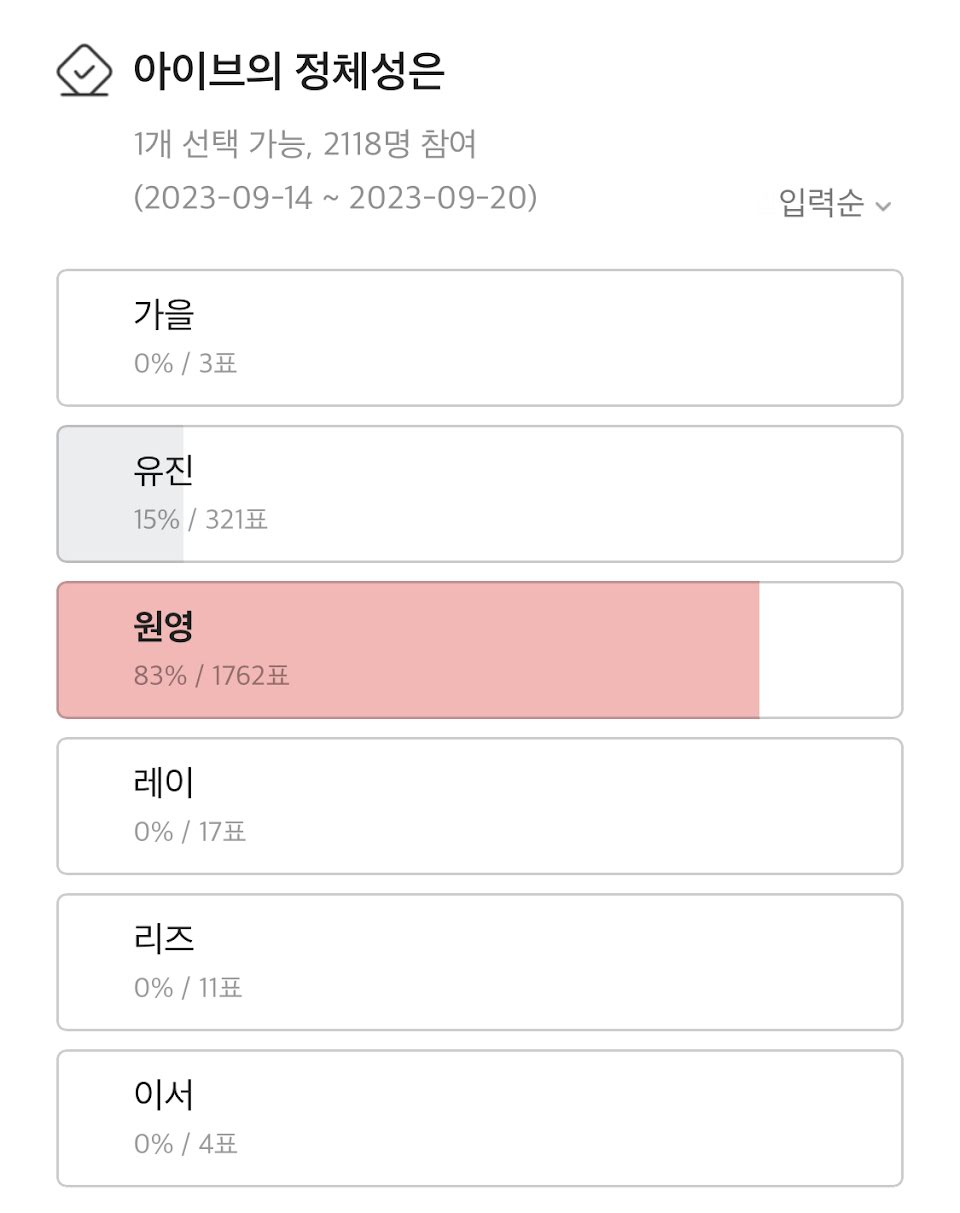Click the chevron arrow next to 입력순
The width and height of the screenshot is (960, 1213).
(883, 207)
